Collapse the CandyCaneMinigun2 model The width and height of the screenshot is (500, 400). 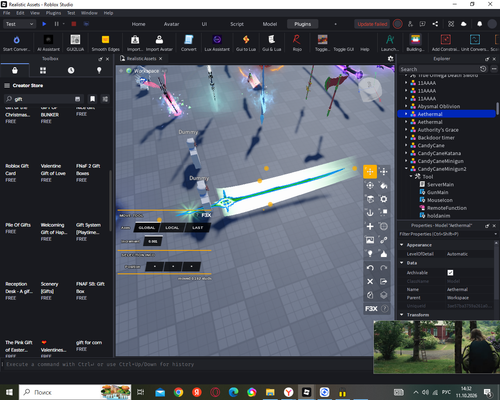coord(406,169)
